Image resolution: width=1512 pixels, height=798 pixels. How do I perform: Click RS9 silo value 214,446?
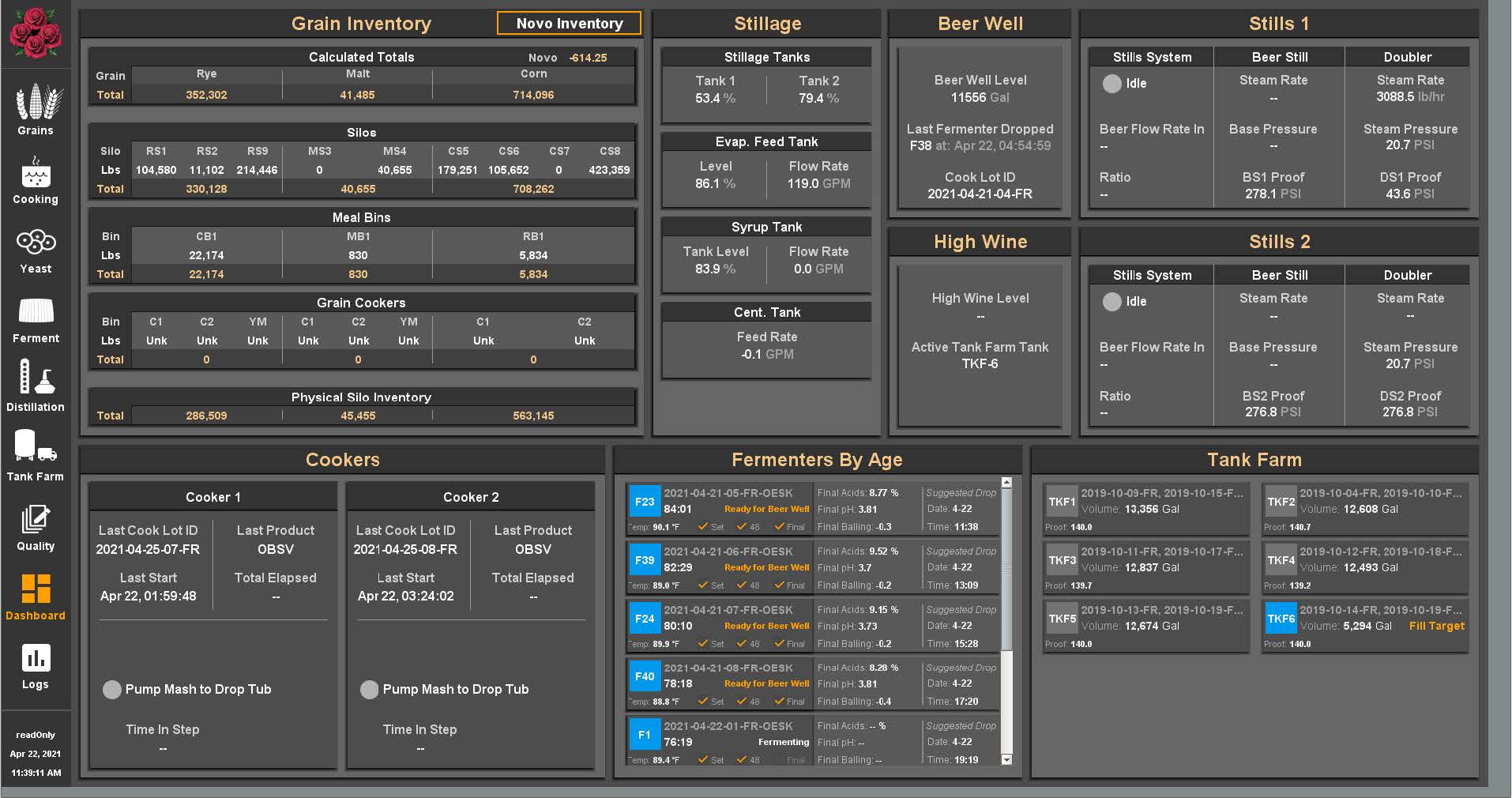pos(257,170)
